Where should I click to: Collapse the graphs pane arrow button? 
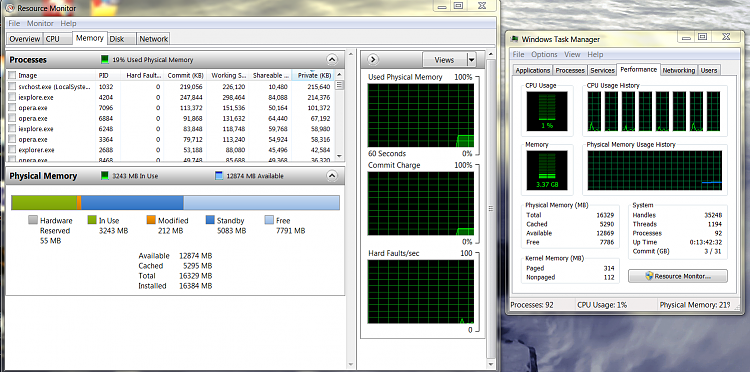[x=373, y=60]
